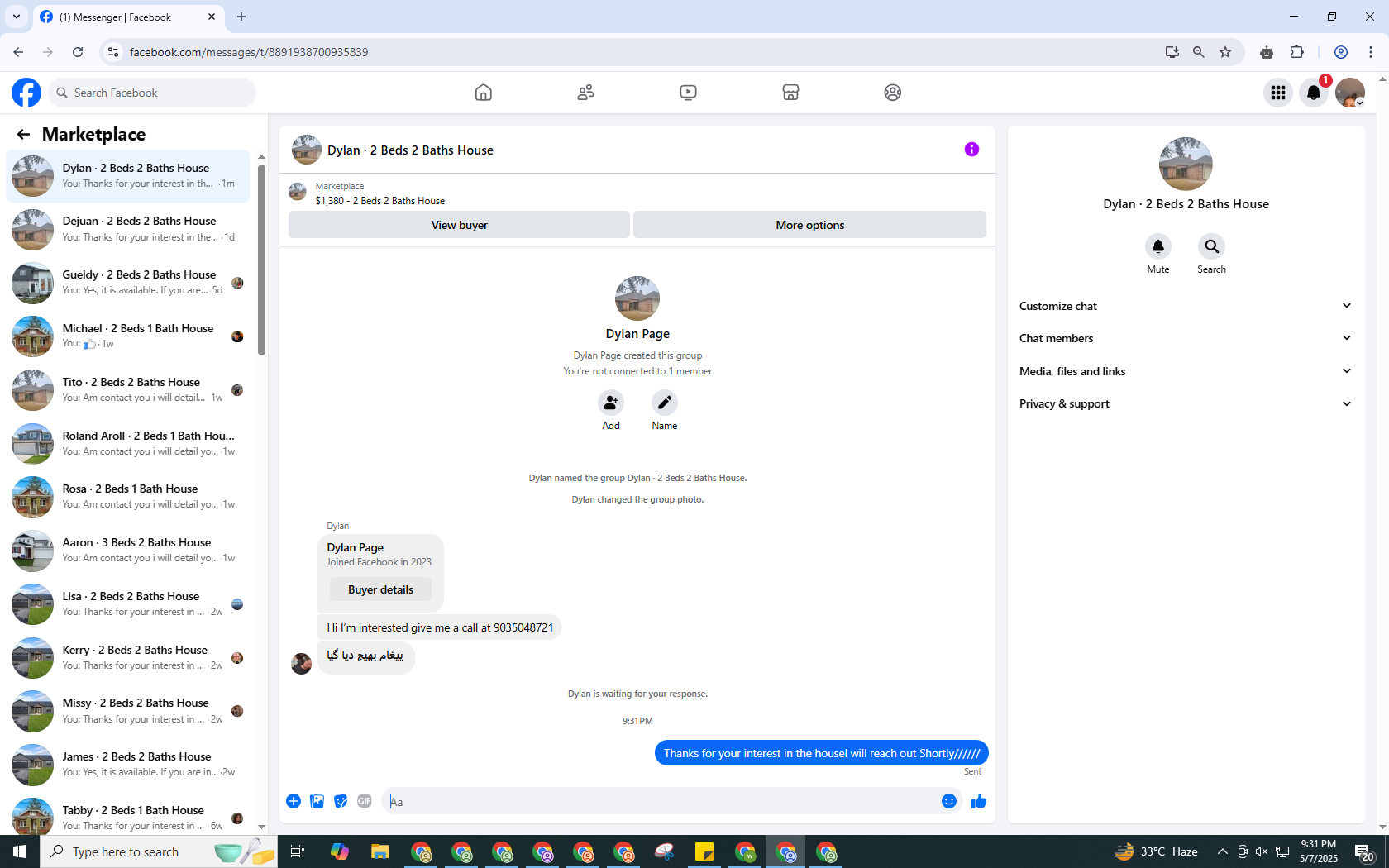Click the back arrow beside Marketplace
The height and width of the screenshot is (868, 1389).
(x=23, y=134)
